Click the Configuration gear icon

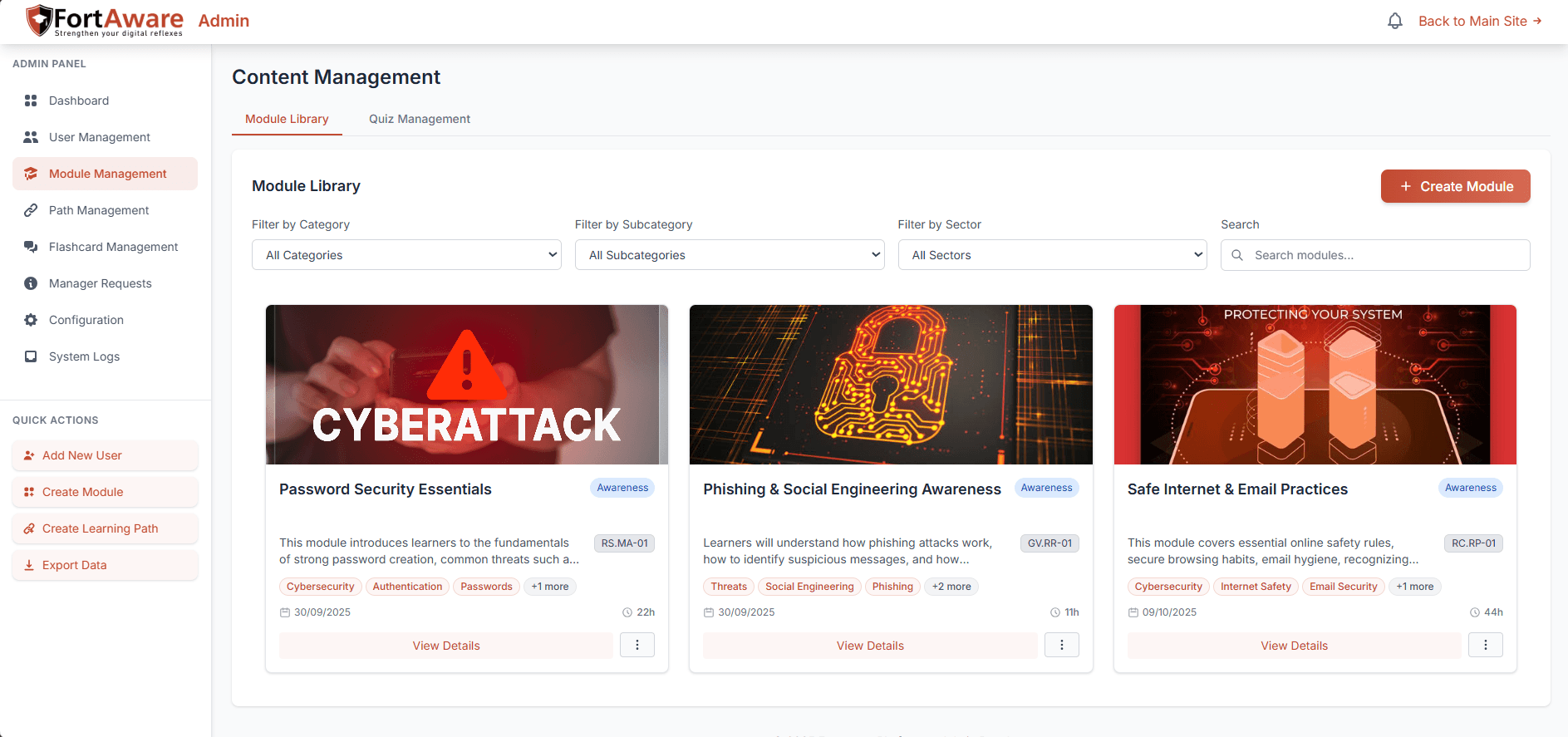click(31, 320)
